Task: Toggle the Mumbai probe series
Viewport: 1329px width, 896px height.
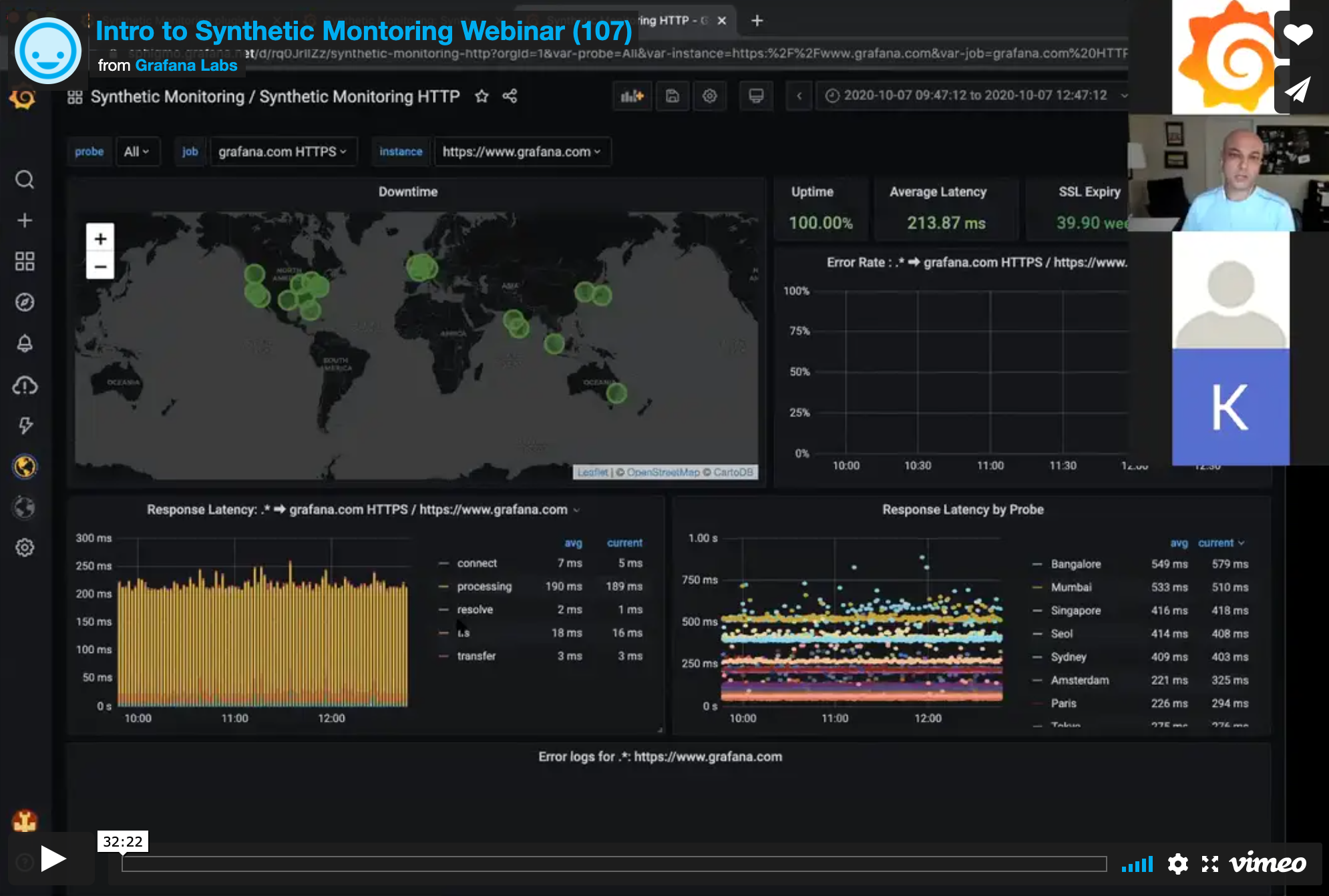Action: 1071,587
